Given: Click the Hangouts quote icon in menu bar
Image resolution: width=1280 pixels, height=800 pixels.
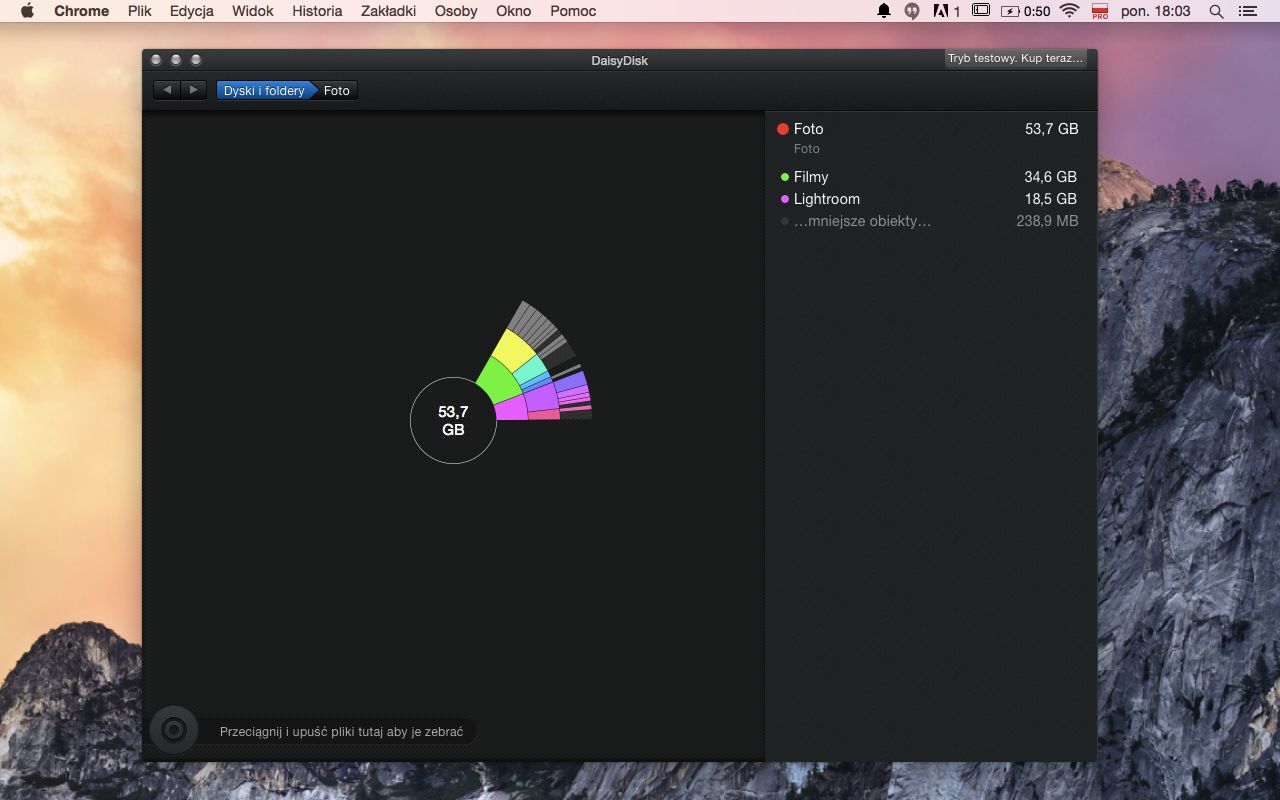Looking at the screenshot, I should (x=912, y=11).
